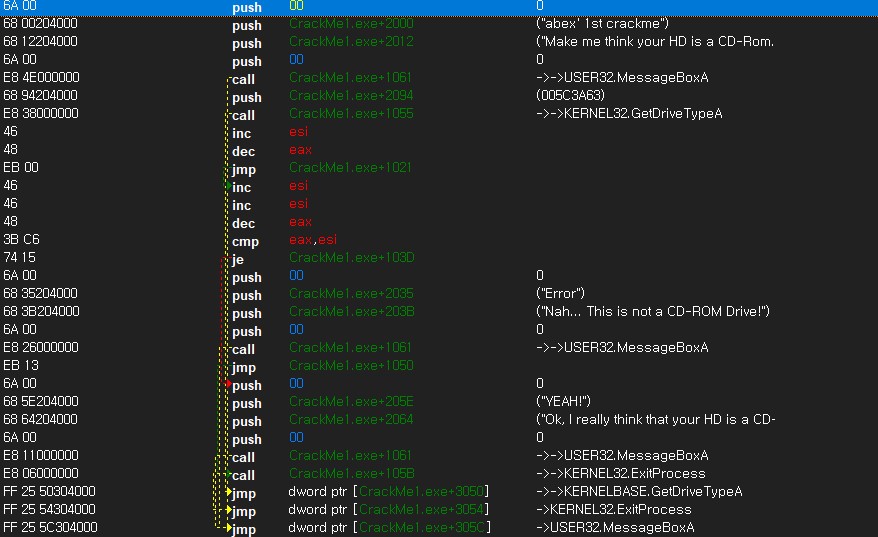Select bytes 68 00204000
The image size is (878, 537).
tap(40, 24)
